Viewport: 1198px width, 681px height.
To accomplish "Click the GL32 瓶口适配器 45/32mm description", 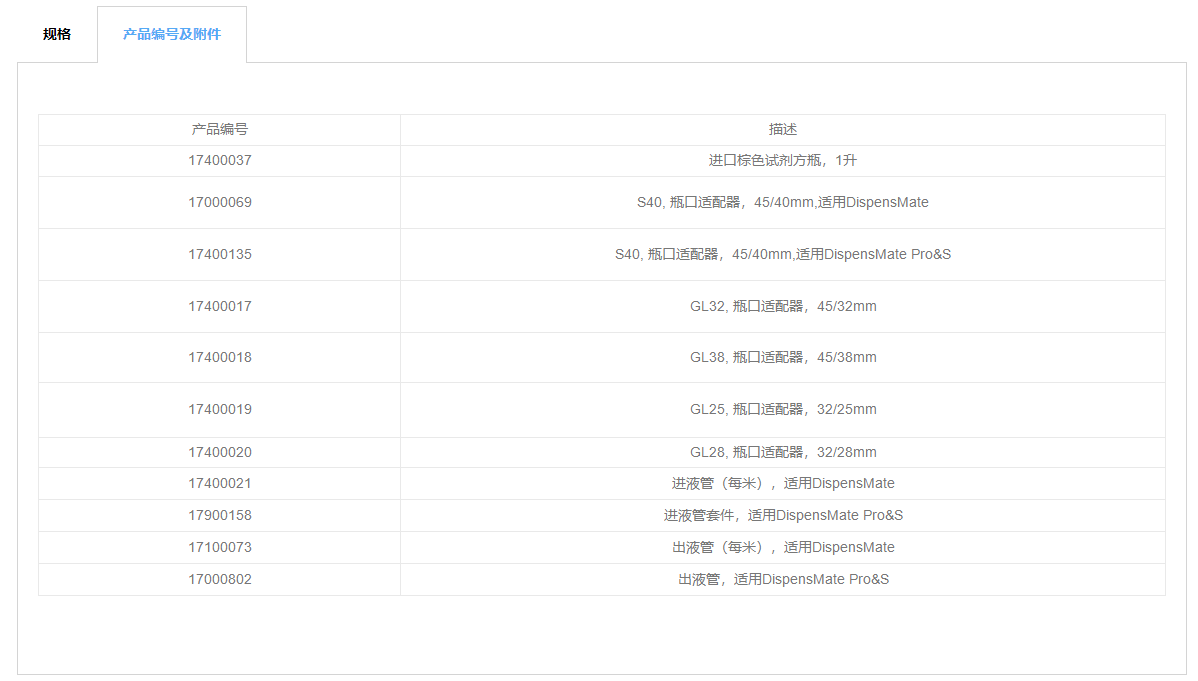I will [x=782, y=307].
